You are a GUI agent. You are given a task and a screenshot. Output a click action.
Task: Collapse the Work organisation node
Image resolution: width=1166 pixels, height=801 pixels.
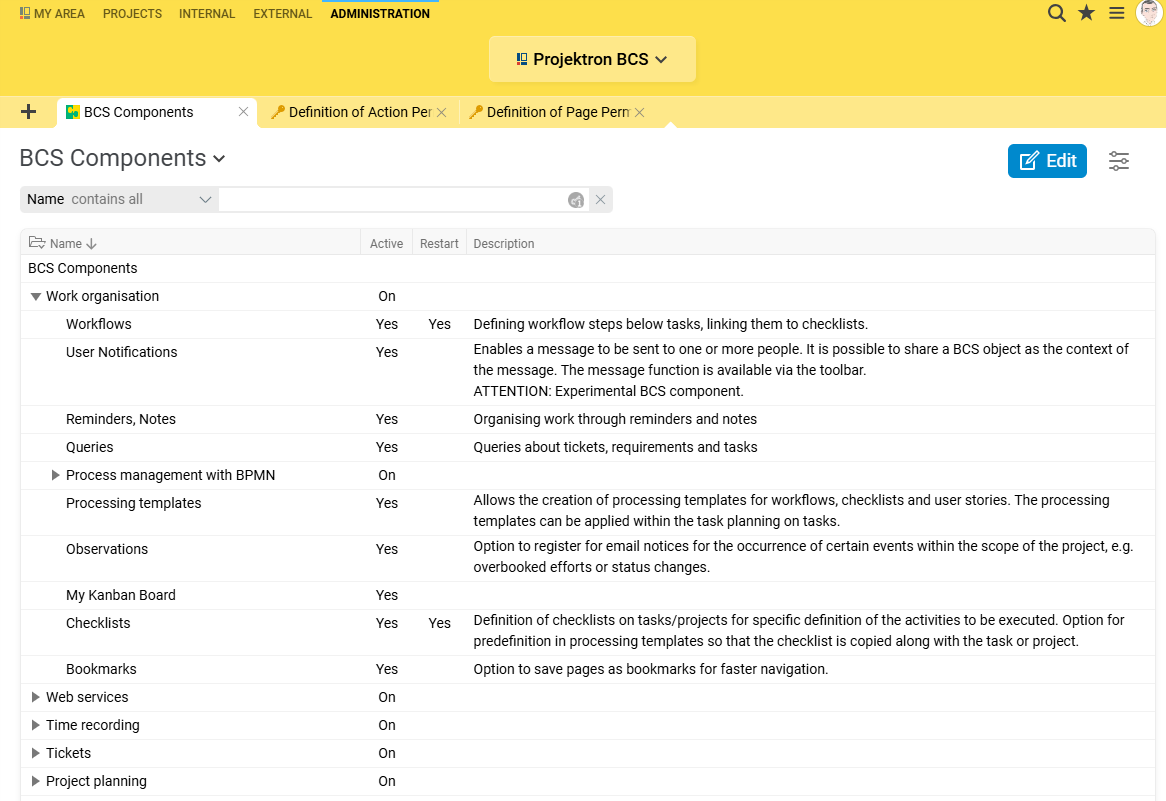pyautogui.click(x=36, y=297)
